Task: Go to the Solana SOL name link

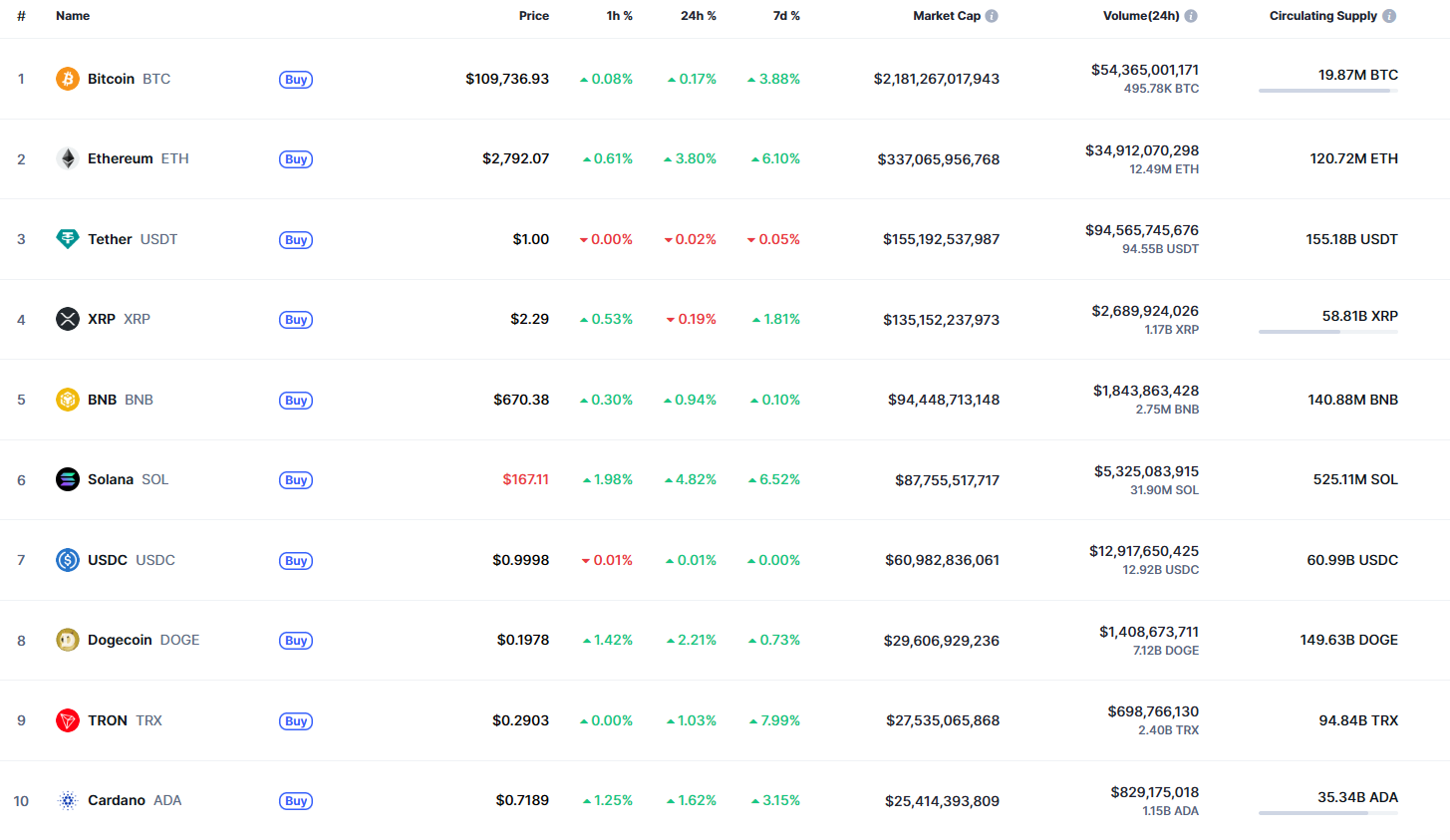Action: pyautogui.click(x=128, y=479)
